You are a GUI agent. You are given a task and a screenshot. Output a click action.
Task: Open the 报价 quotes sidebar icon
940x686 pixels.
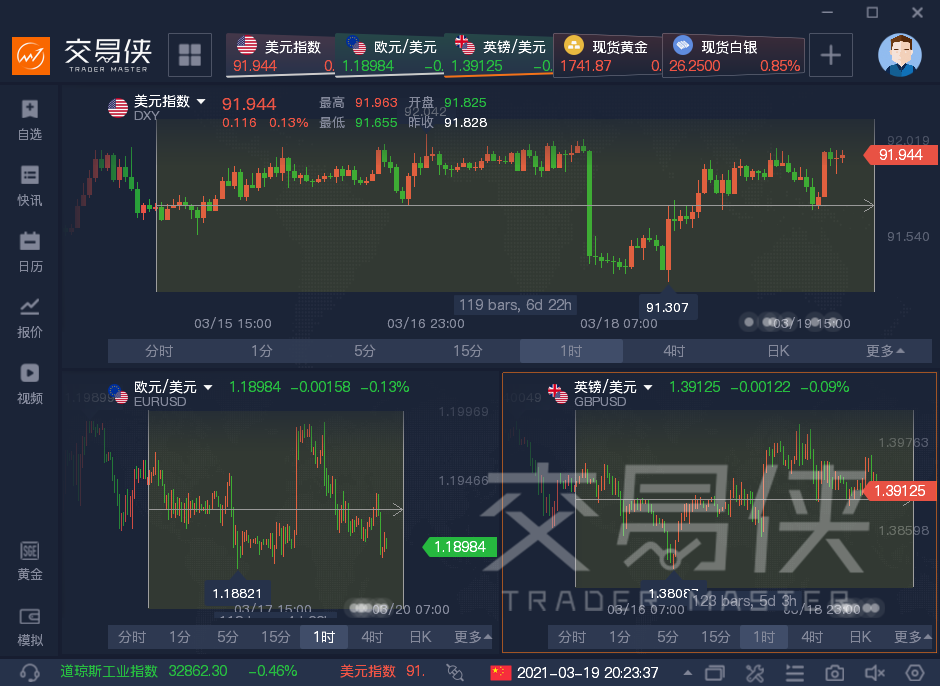coord(29,318)
